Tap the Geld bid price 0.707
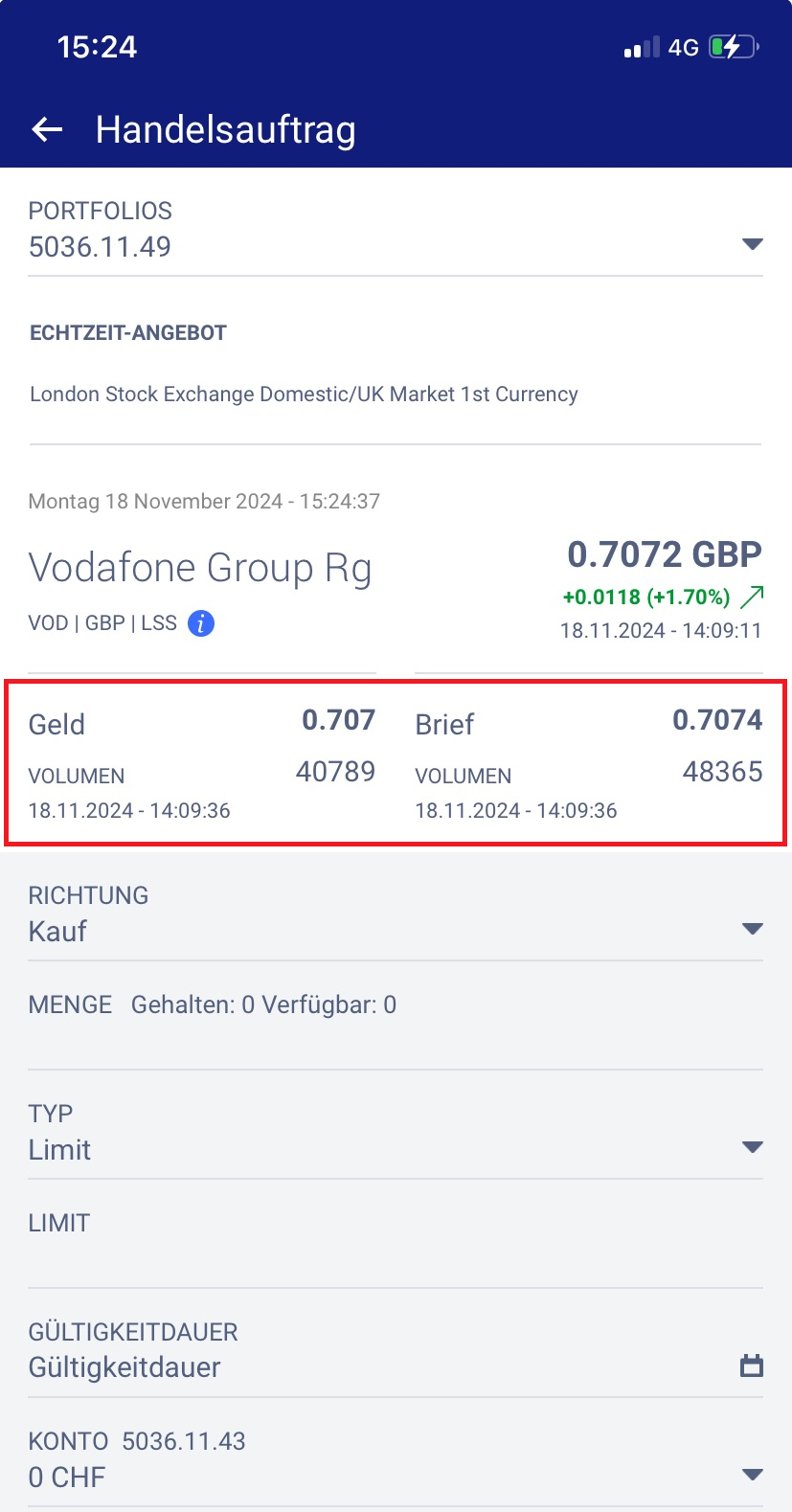The width and height of the screenshot is (792, 1512). tap(338, 720)
